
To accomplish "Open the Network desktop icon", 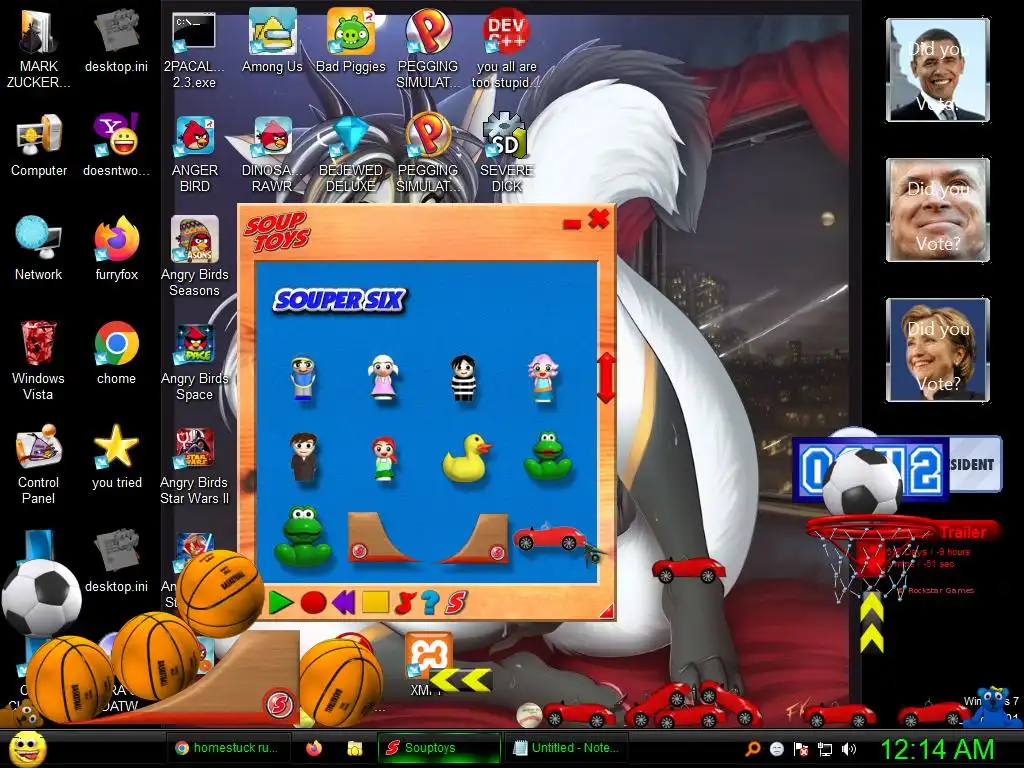I will click(39, 249).
